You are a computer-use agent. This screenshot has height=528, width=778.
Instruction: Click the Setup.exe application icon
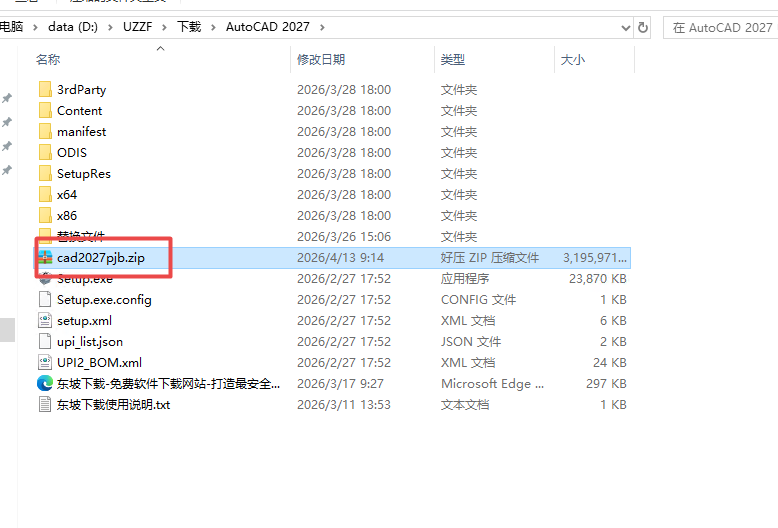point(45,279)
